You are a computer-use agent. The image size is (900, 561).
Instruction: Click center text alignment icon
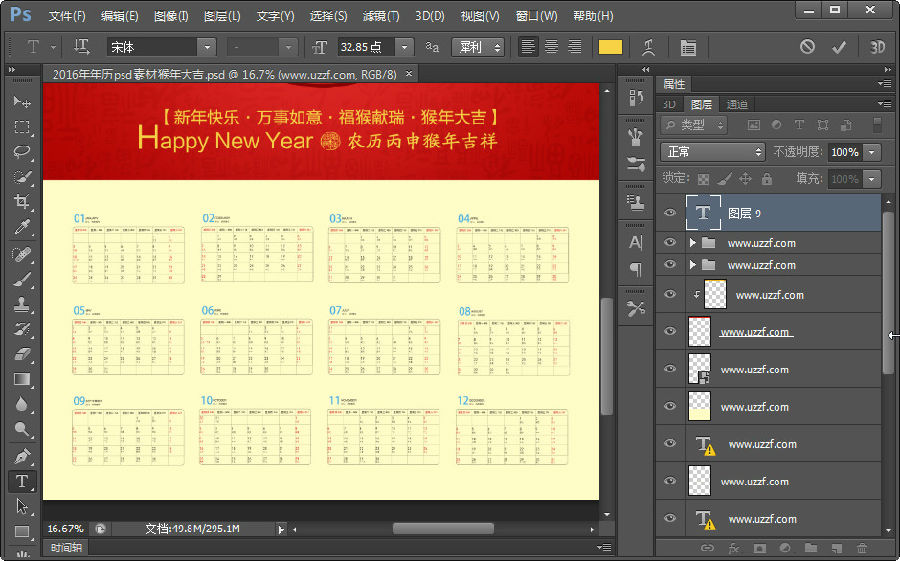[551, 47]
